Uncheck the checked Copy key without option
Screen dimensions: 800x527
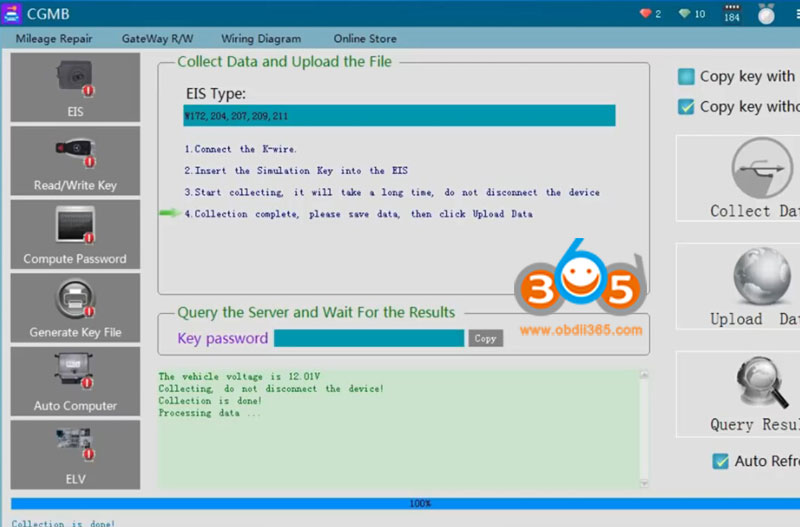pos(686,106)
